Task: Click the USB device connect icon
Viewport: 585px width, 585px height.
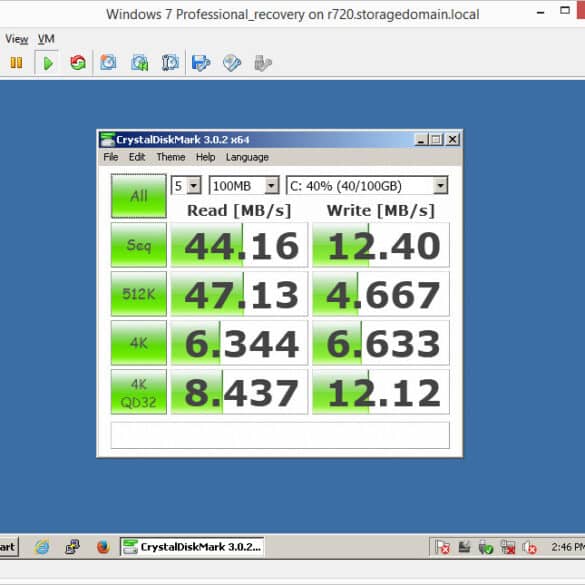Action: click(x=263, y=63)
